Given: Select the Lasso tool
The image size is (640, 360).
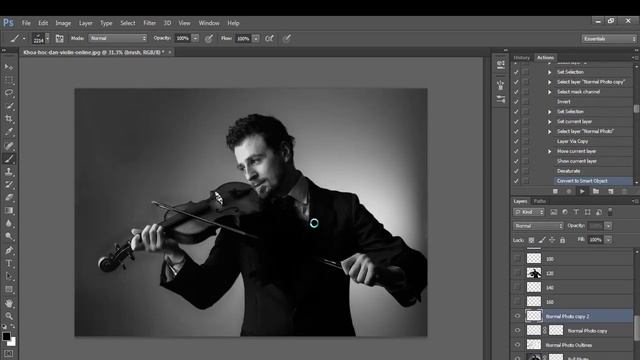Looking at the screenshot, I should (x=9, y=93).
